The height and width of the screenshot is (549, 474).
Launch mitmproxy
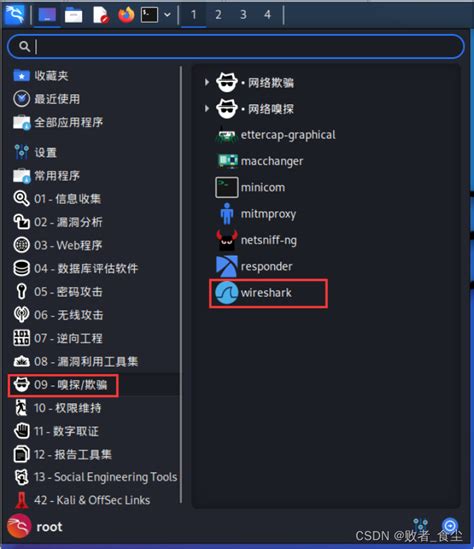point(256,214)
